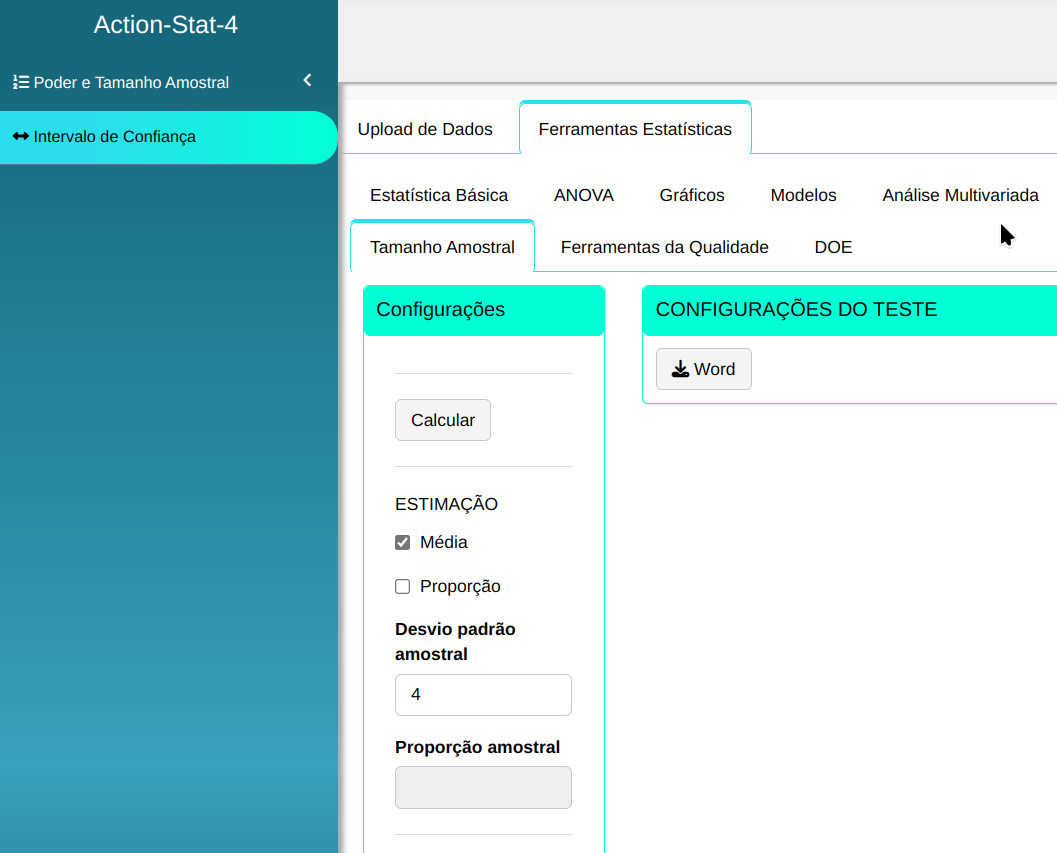Click the double-arrow icon beside Intervalo de Confiança
Image resolution: width=1057 pixels, height=853 pixels.
point(20,136)
